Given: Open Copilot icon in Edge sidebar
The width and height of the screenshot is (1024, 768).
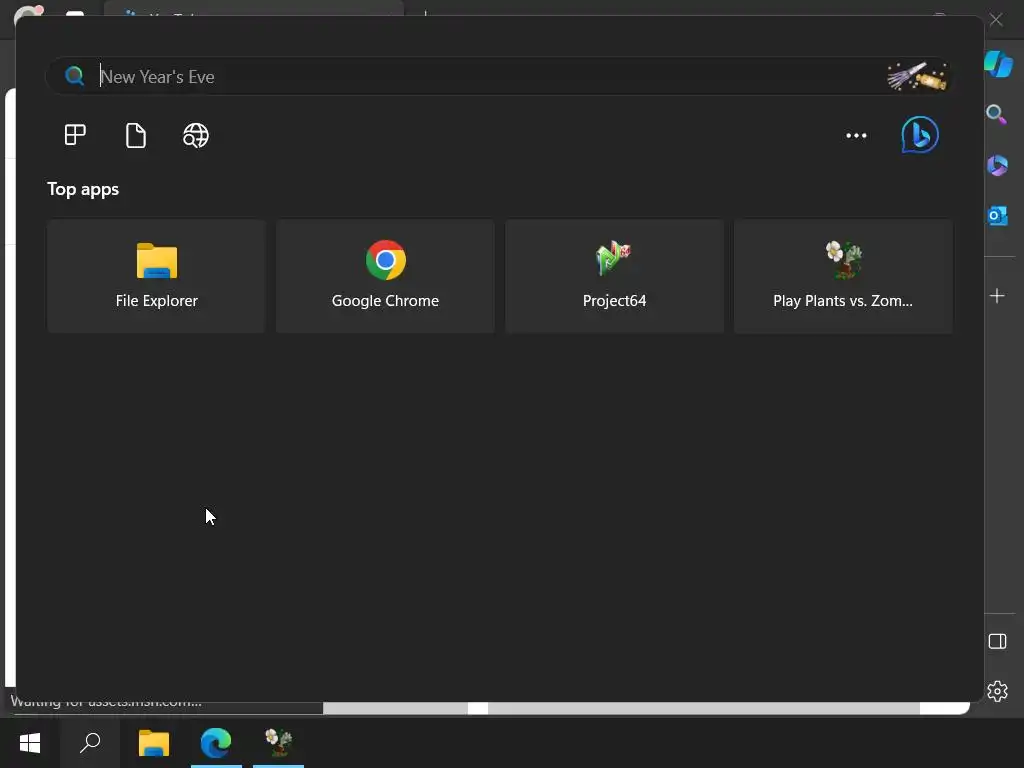Looking at the screenshot, I should pos(998,64).
